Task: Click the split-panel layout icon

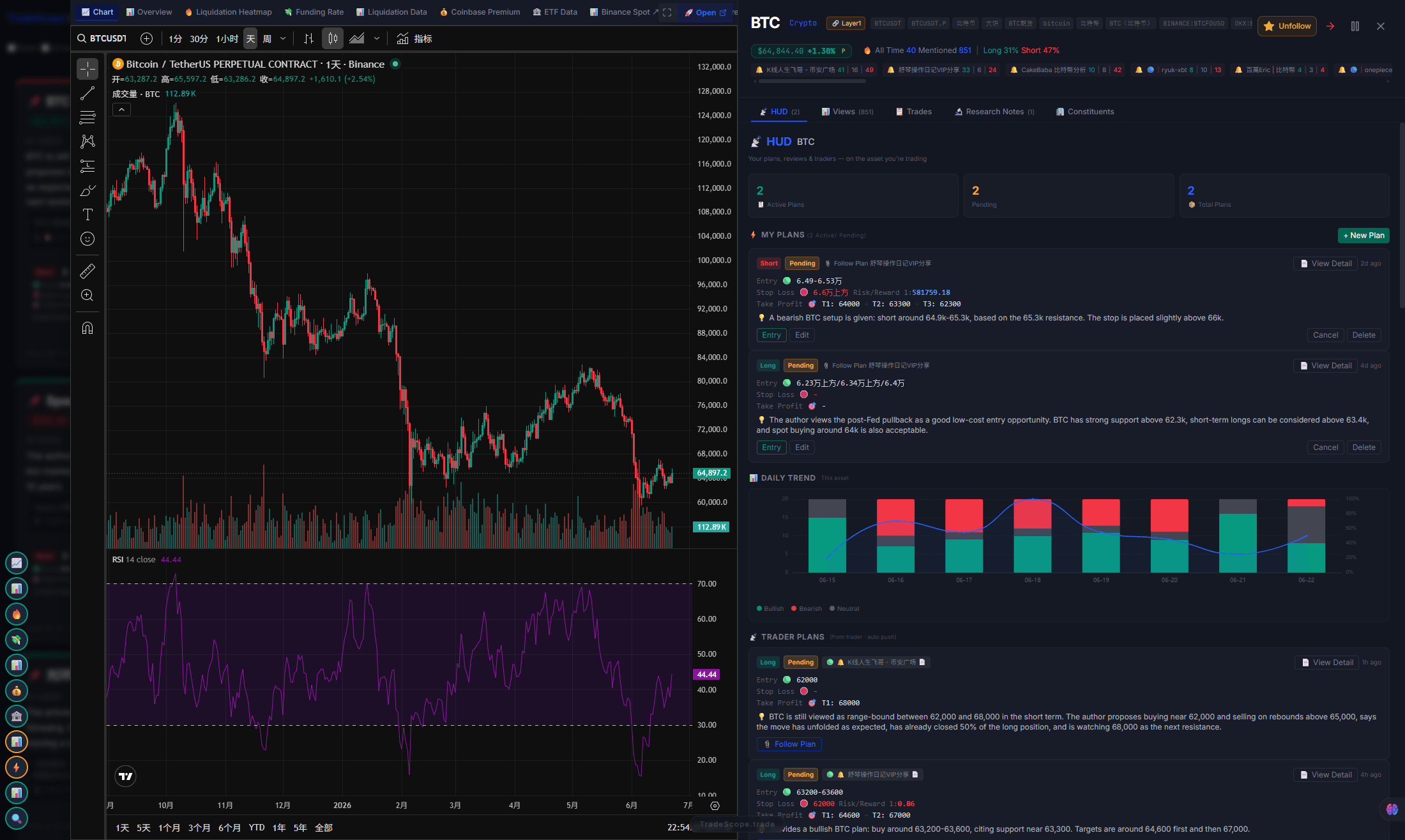Action: pos(1355,26)
